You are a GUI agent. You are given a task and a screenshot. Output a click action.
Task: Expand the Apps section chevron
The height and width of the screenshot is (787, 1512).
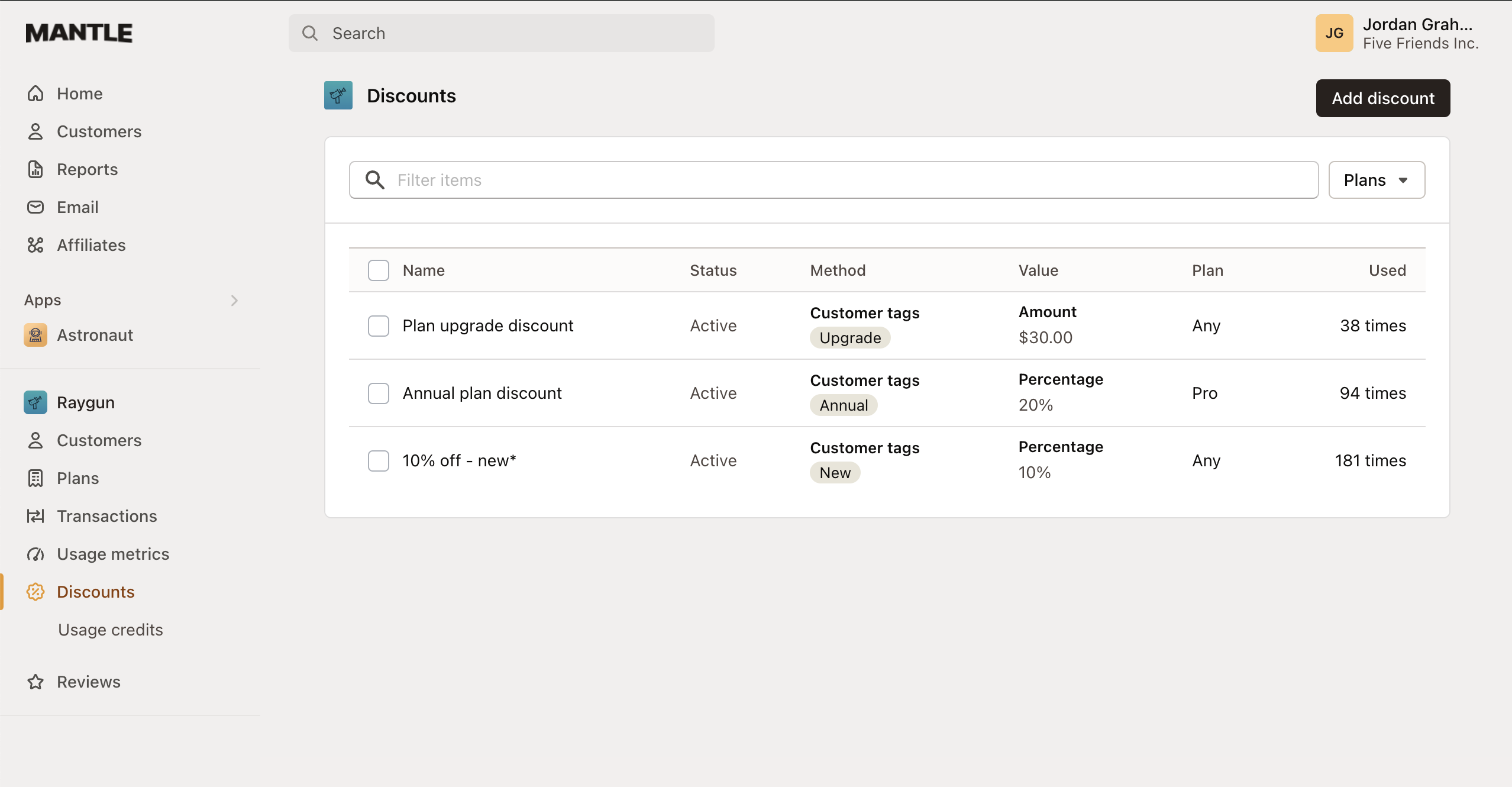[x=234, y=301]
